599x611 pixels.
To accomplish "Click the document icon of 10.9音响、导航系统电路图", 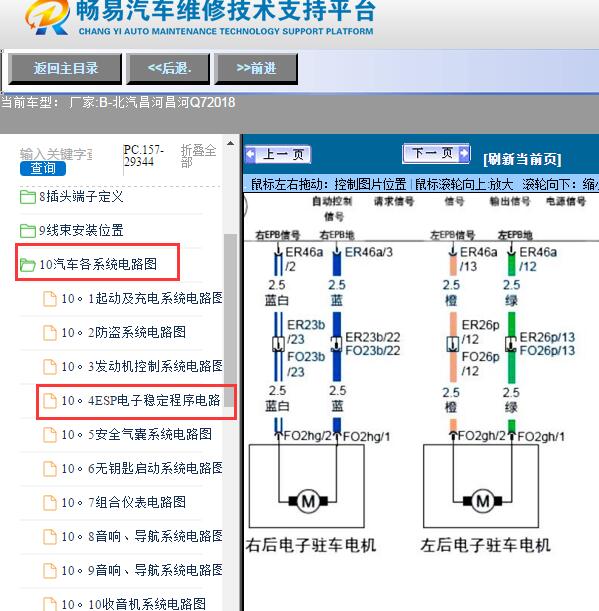I will pos(49,570).
